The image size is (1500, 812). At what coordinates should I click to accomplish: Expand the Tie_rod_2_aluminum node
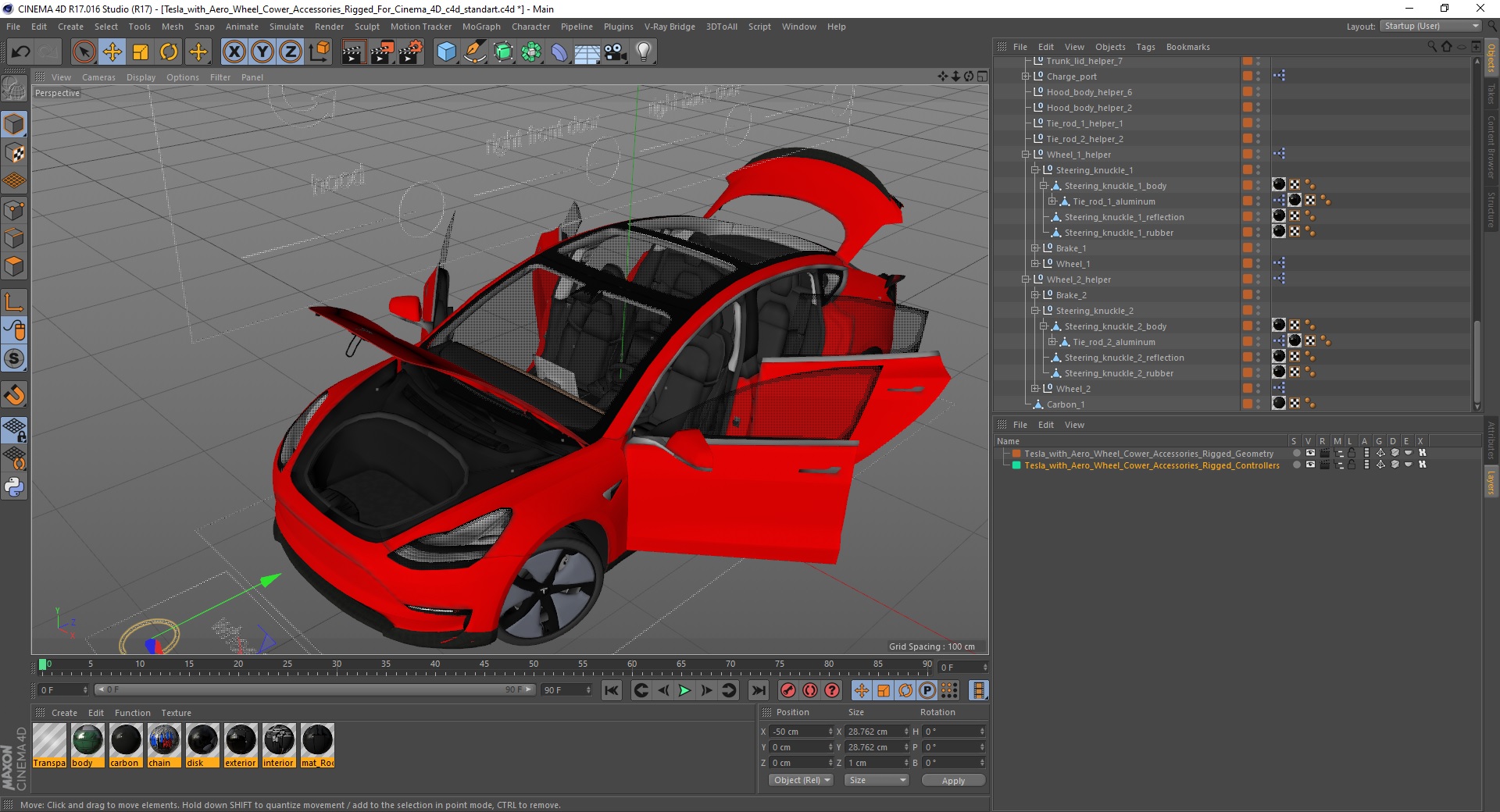1052,342
